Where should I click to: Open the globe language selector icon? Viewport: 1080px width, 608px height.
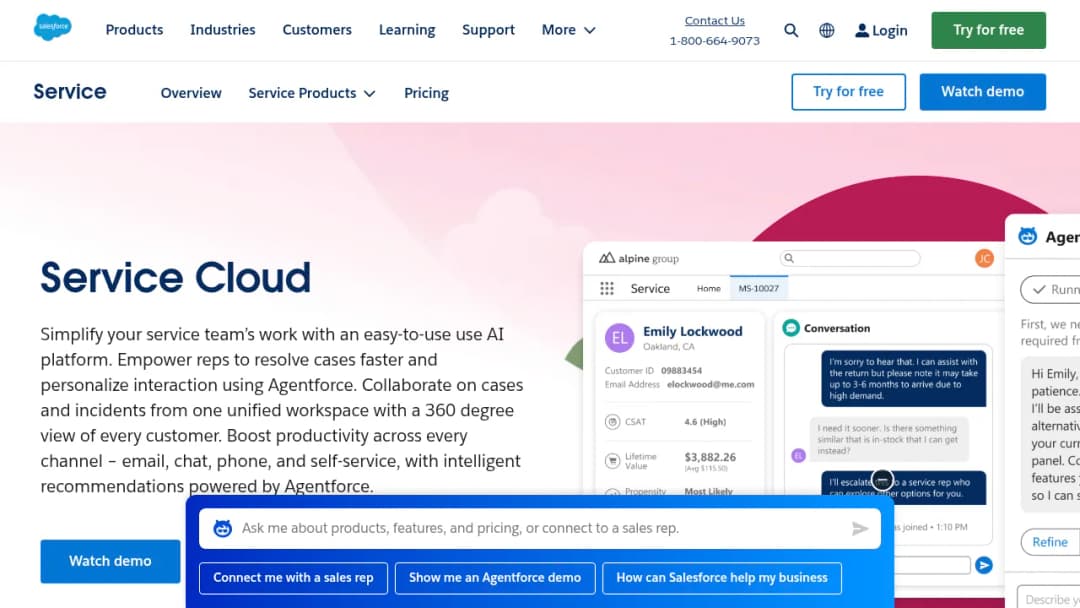tap(827, 30)
